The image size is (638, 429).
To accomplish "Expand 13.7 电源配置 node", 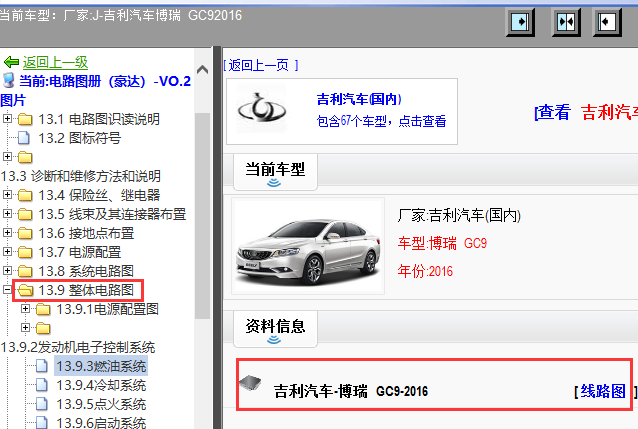I will [x=7, y=252].
